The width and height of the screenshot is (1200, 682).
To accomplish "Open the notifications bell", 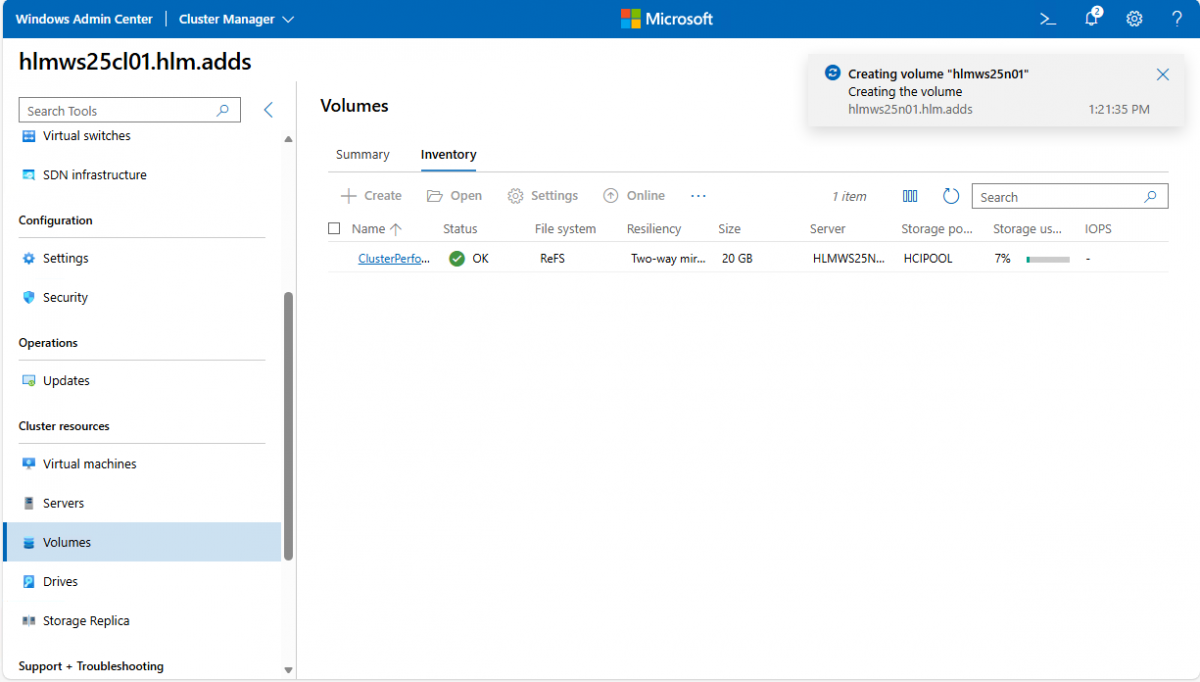I will [x=1092, y=19].
